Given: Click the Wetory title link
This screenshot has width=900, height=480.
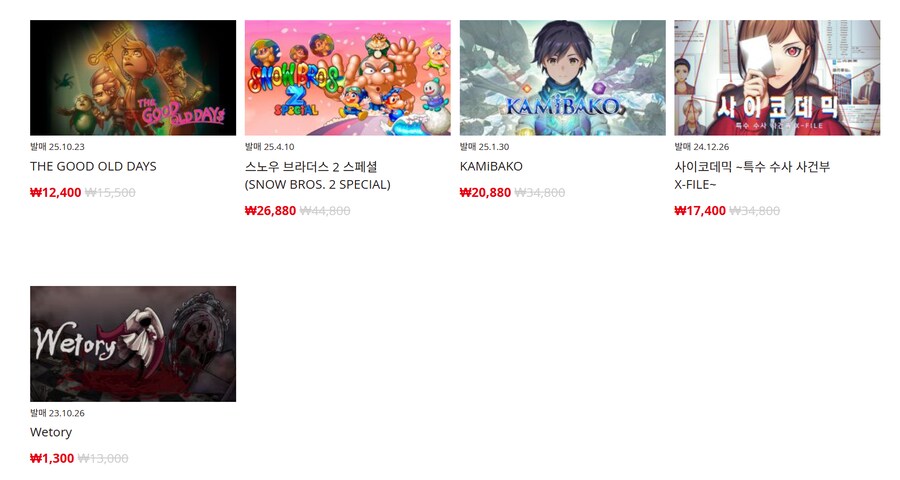Looking at the screenshot, I should (51, 432).
